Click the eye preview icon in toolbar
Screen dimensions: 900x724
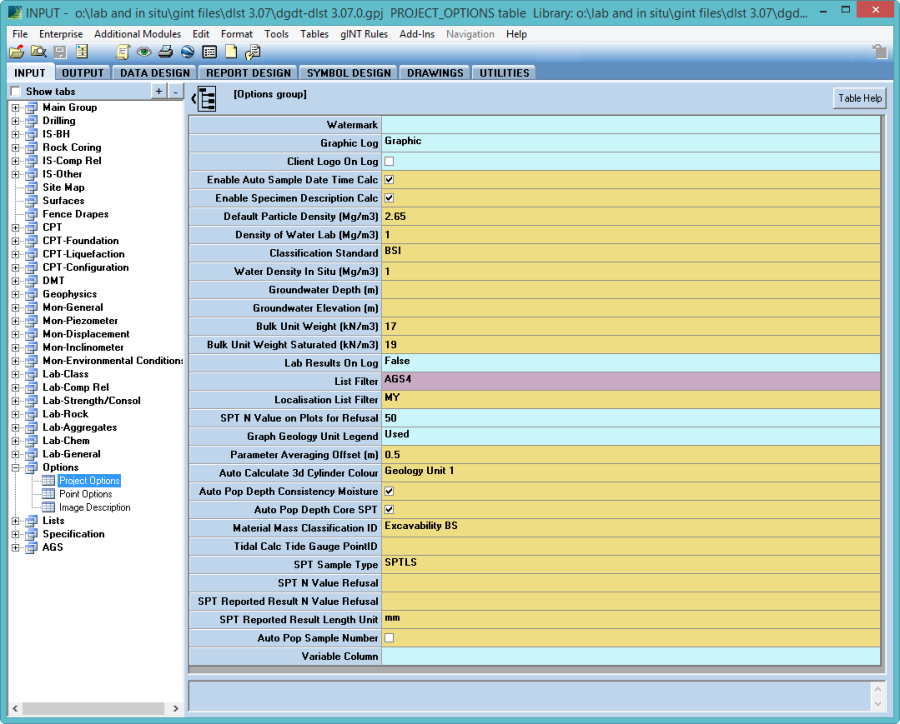coord(144,52)
